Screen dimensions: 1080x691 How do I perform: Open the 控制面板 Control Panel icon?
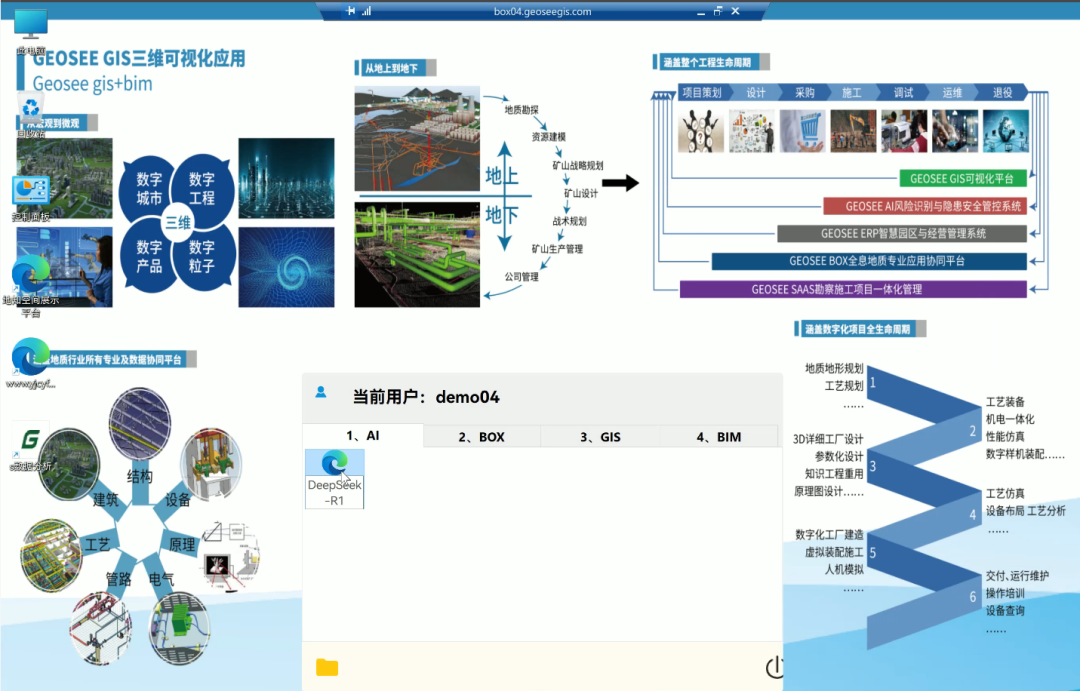tap(31, 192)
